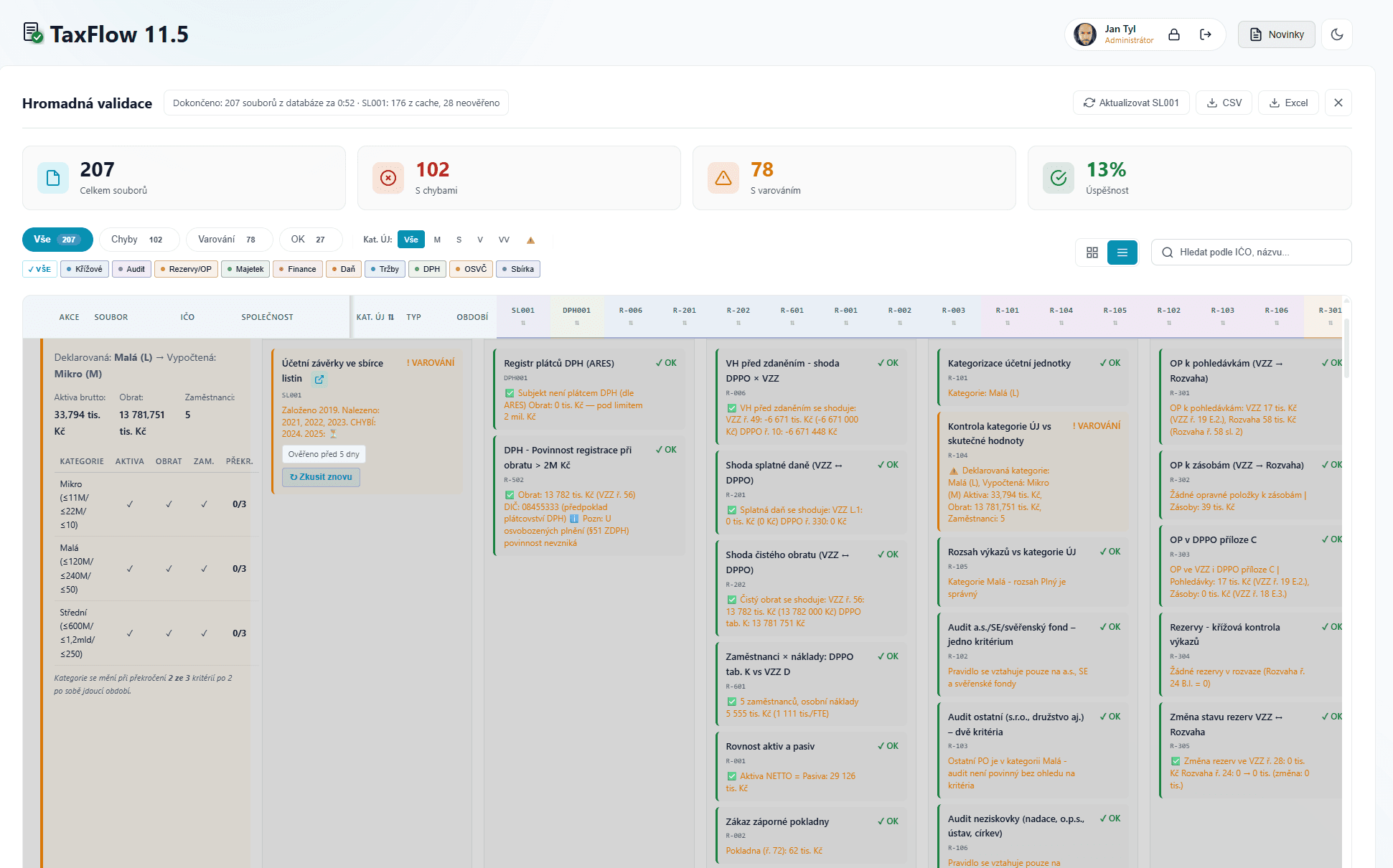The height and width of the screenshot is (868, 1393).
Task: Click the Zkusit znovu button
Action: pyautogui.click(x=321, y=477)
